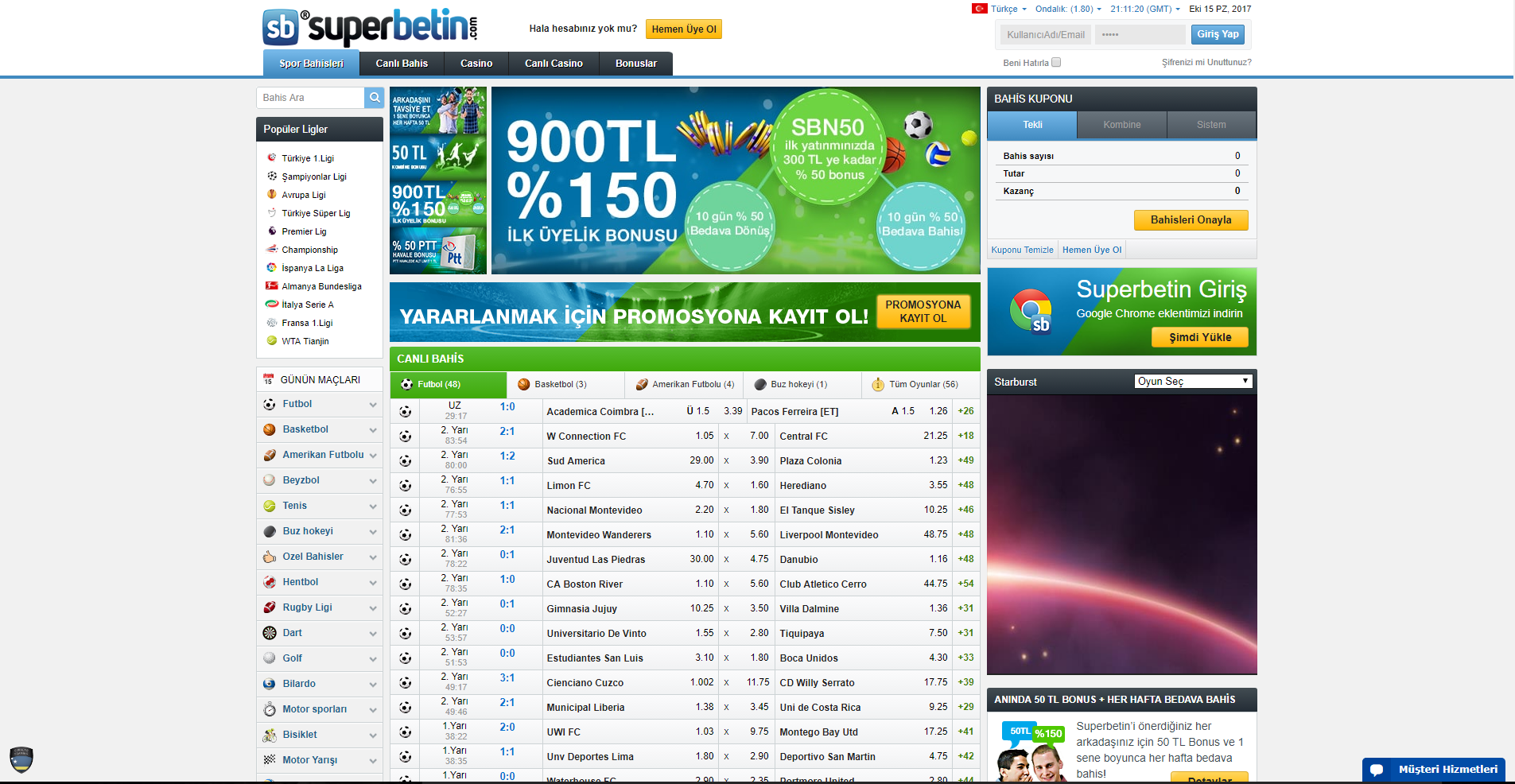Switch to the Canlı Casino menu
The width and height of the screenshot is (1515, 784).
coord(554,64)
